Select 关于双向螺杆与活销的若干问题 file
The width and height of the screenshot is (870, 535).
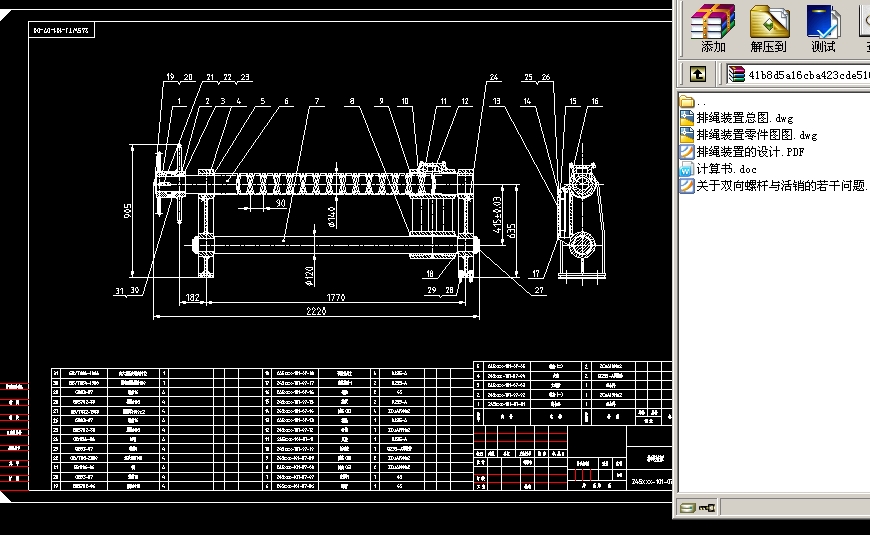click(780, 186)
